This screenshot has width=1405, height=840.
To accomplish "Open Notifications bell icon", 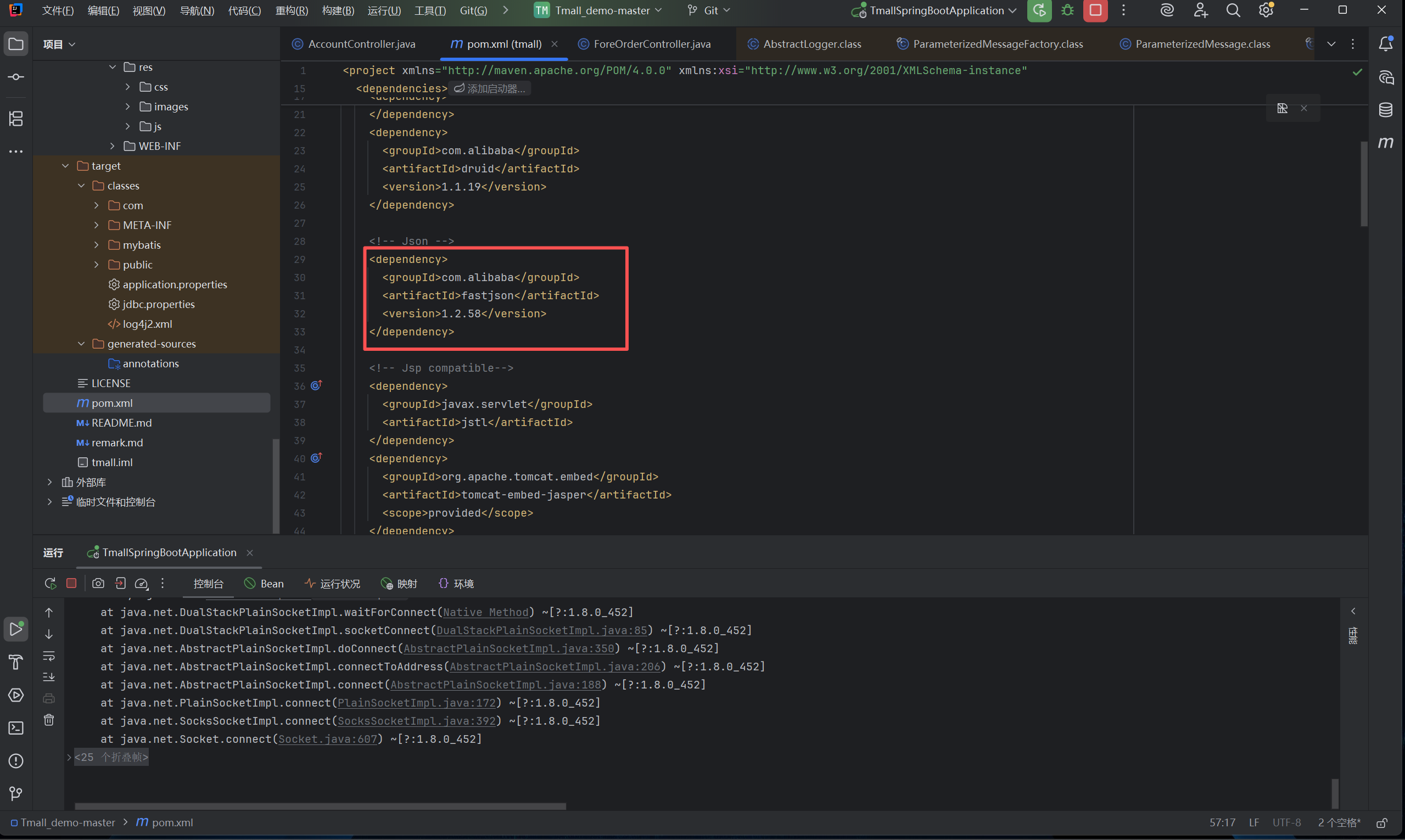I will pyautogui.click(x=1385, y=44).
